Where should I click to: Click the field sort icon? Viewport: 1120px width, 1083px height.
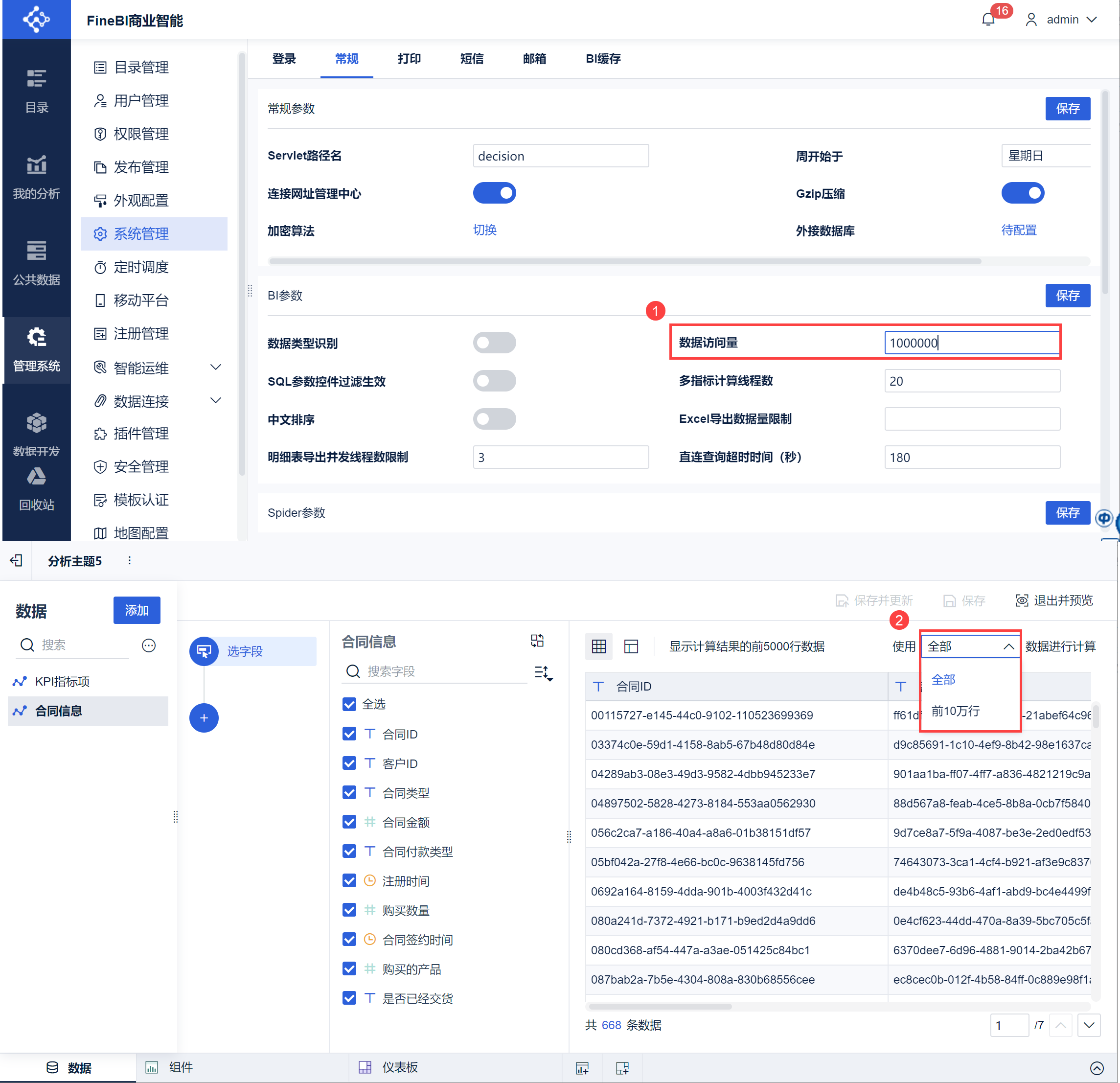543,673
